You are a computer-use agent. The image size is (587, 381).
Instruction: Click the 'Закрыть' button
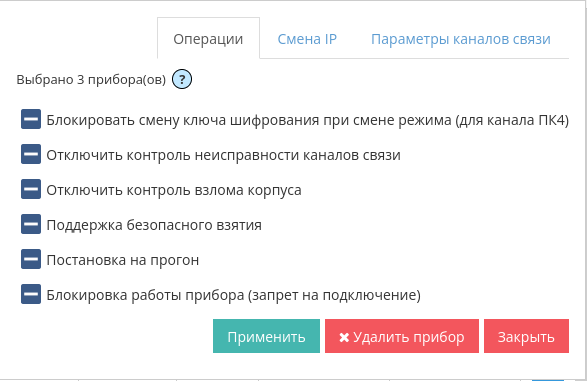pos(526,336)
